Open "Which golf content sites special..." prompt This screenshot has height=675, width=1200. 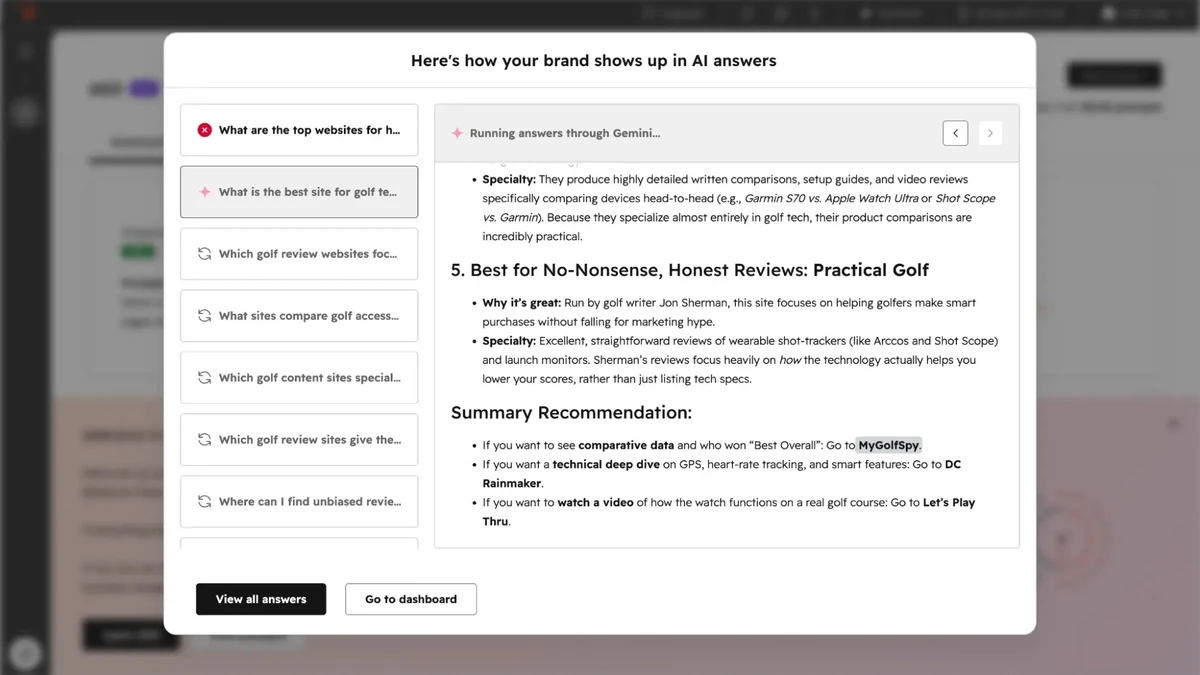coord(299,378)
